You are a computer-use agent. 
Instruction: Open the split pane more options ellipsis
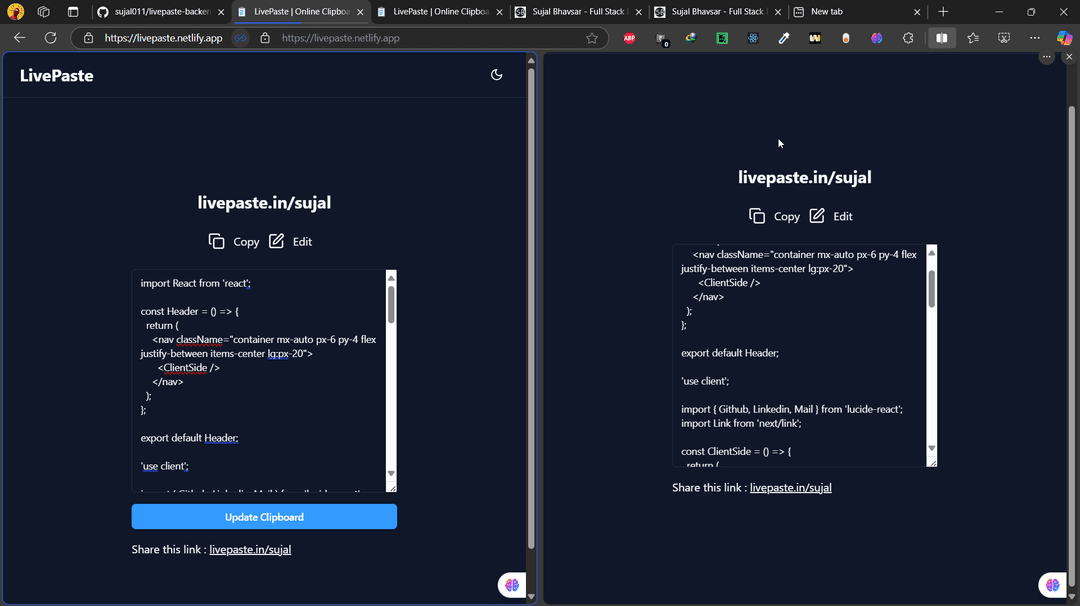1046,57
